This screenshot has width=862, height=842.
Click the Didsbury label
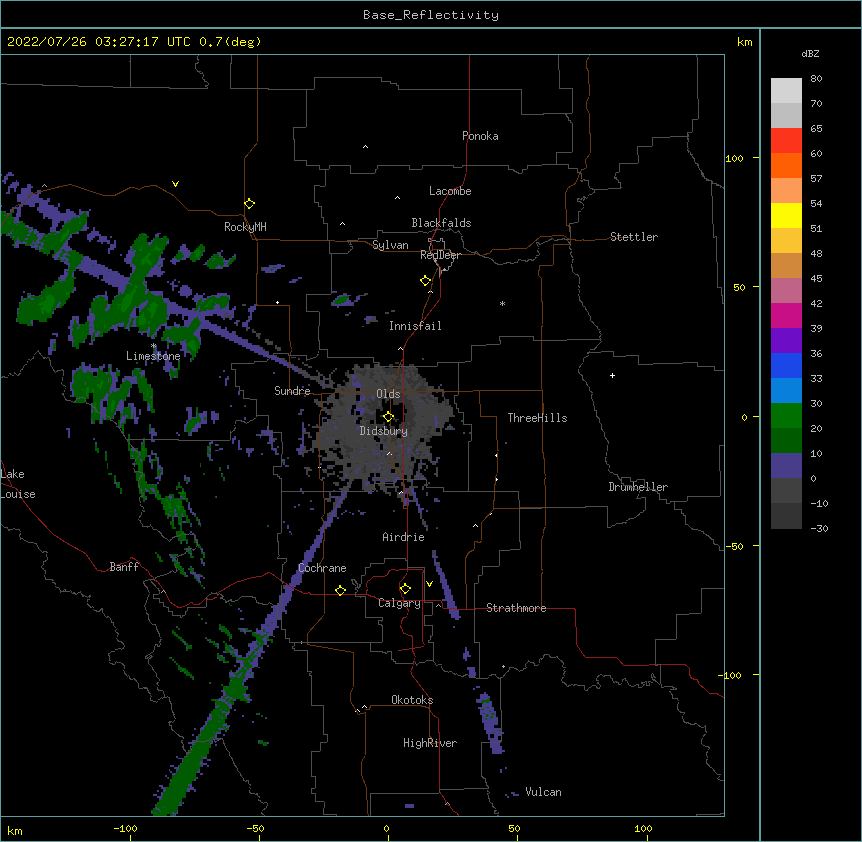coord(384,431)
